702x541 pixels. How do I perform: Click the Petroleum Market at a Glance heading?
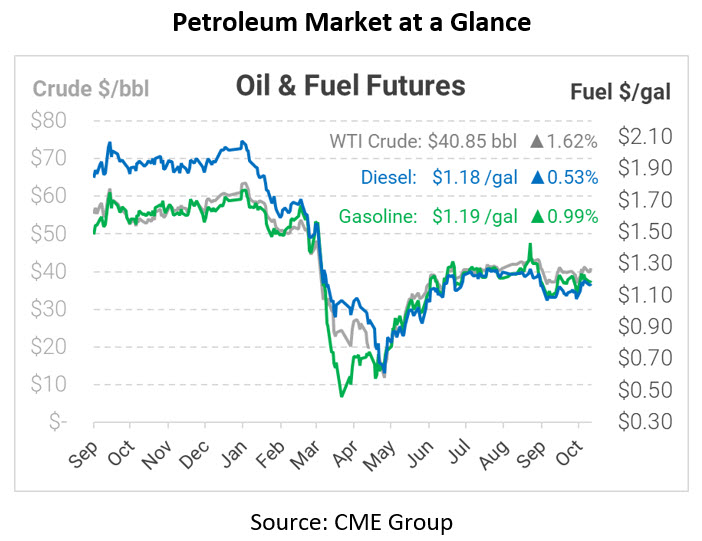(350, 23)
